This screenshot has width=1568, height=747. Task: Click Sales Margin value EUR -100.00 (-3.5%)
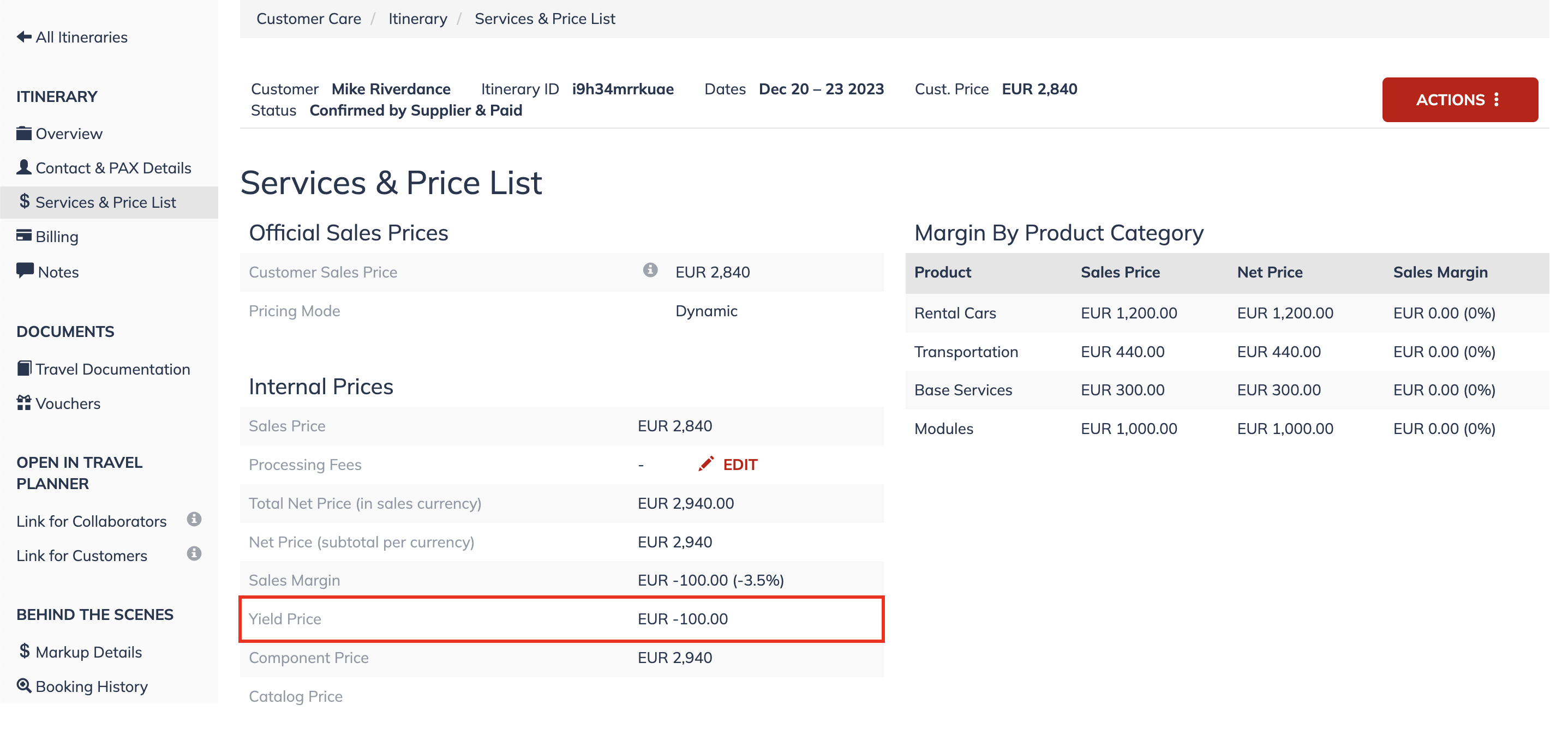tap(711, 580)
